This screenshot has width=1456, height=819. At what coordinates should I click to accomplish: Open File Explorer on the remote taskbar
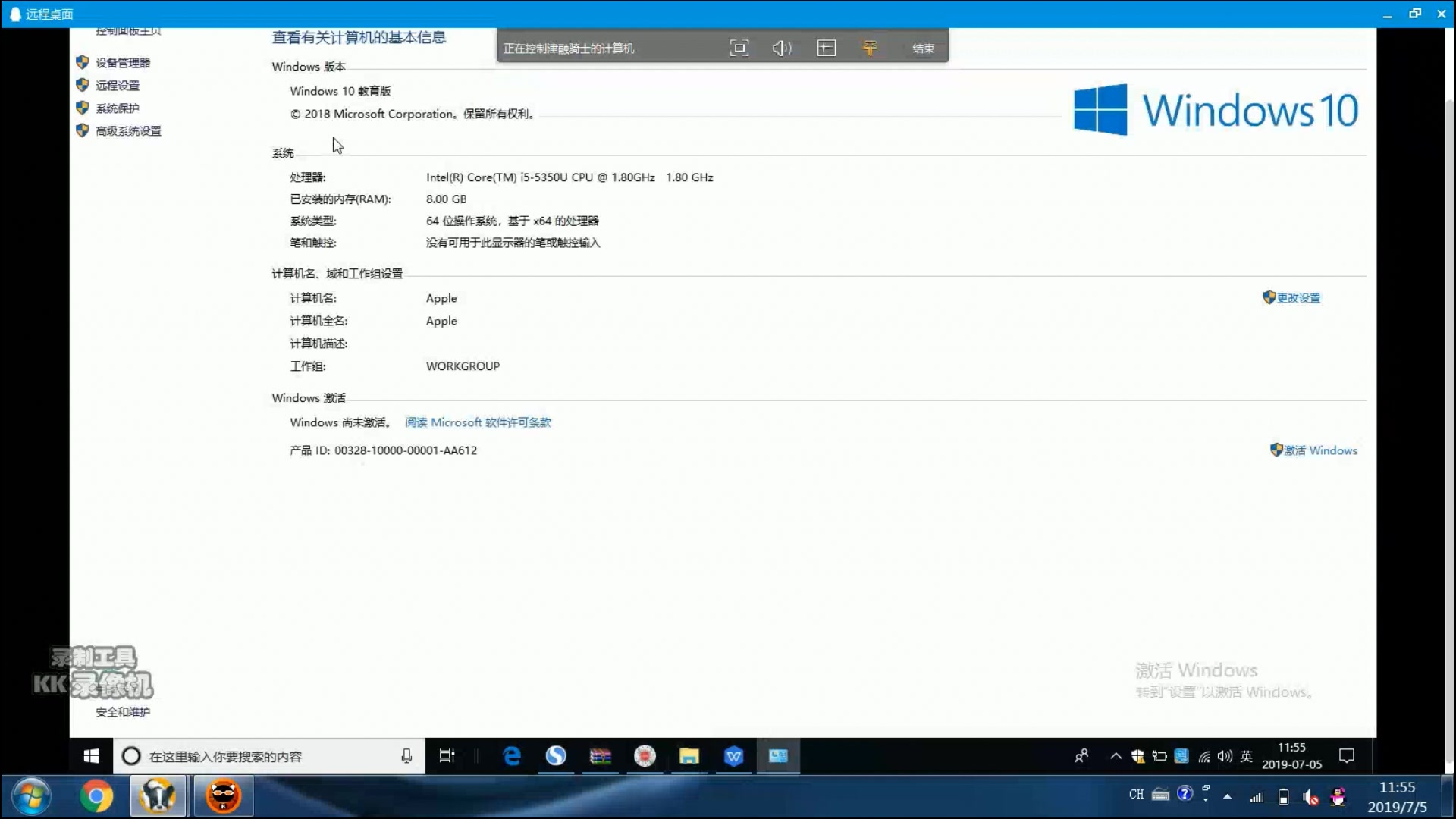(689, 756)
